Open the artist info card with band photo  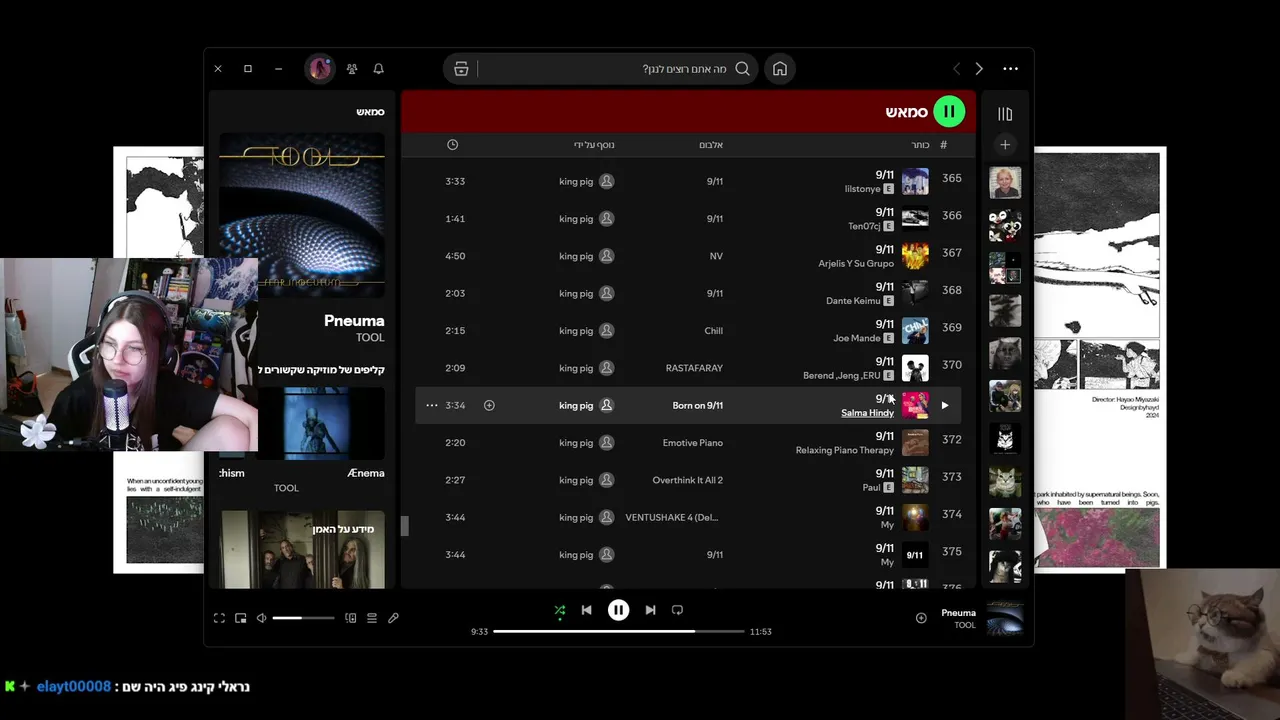pos(302,549)
